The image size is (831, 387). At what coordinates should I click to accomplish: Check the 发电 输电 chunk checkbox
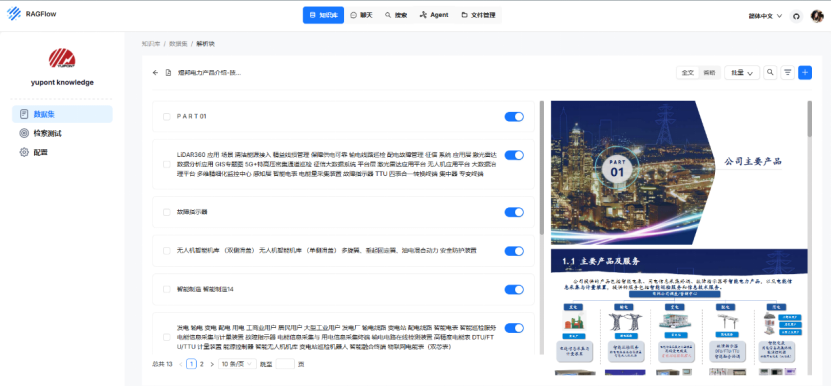[x=166, y=337]
